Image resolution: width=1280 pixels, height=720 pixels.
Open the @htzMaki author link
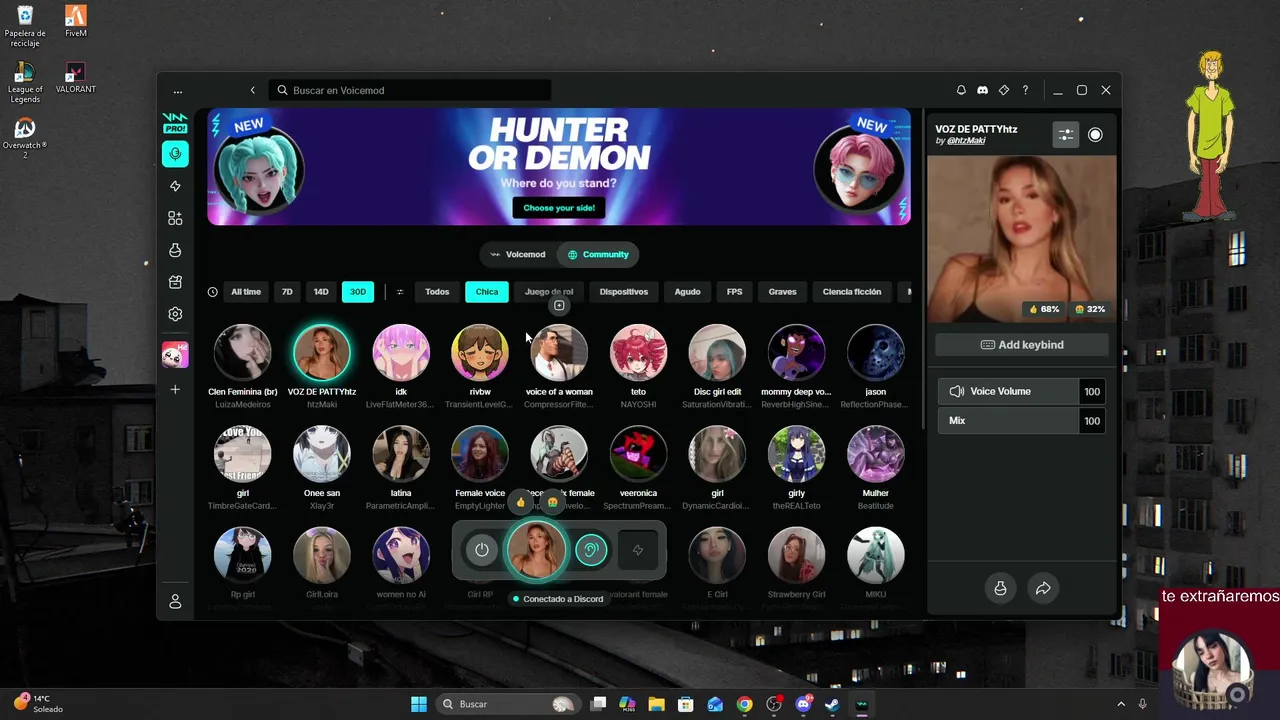point(966,141)
